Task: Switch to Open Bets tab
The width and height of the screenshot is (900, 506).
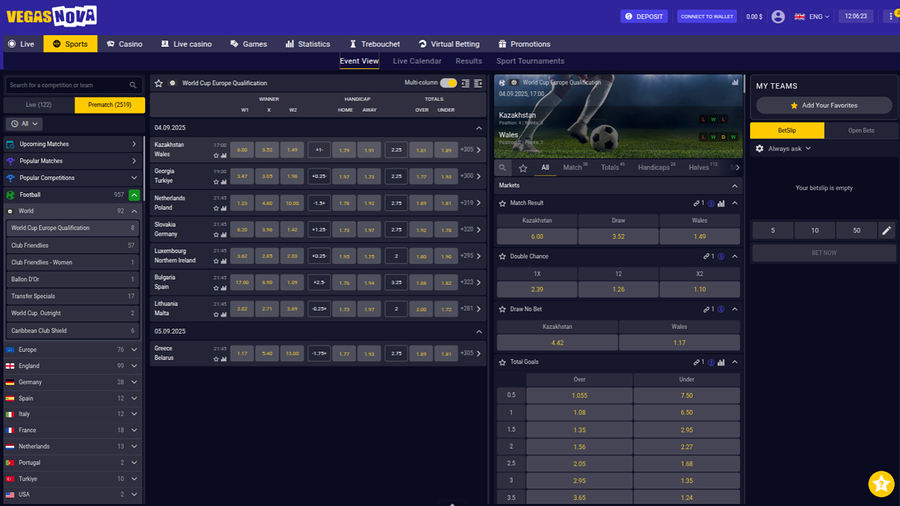Action: [861, 131]
